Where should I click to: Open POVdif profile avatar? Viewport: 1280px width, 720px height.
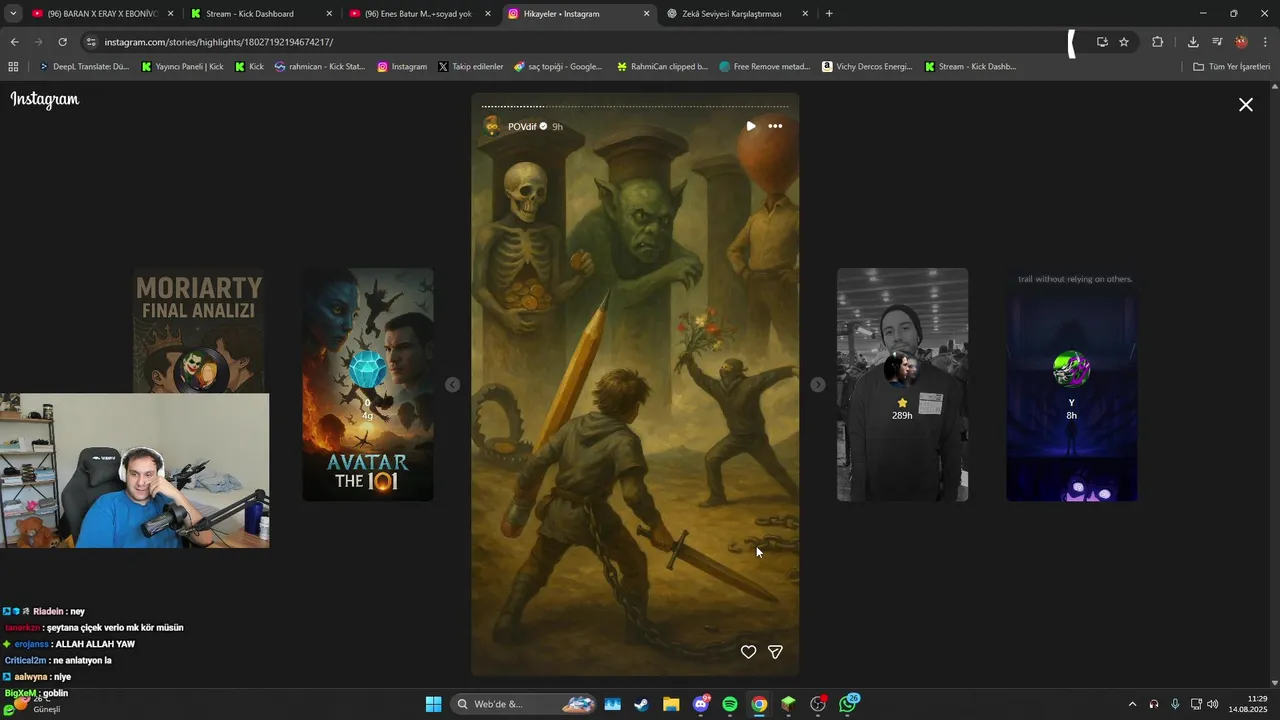(492, 127)
